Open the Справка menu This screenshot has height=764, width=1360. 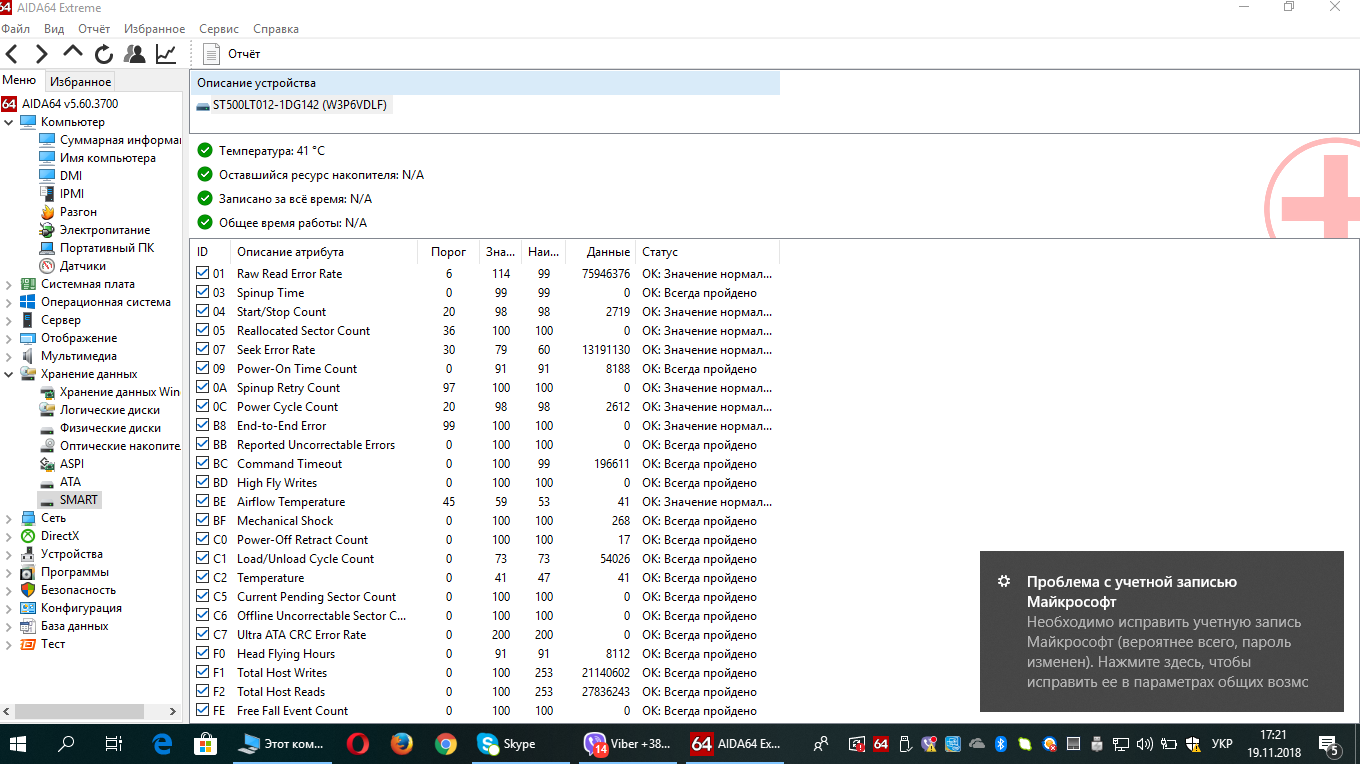tap(276, 29)
